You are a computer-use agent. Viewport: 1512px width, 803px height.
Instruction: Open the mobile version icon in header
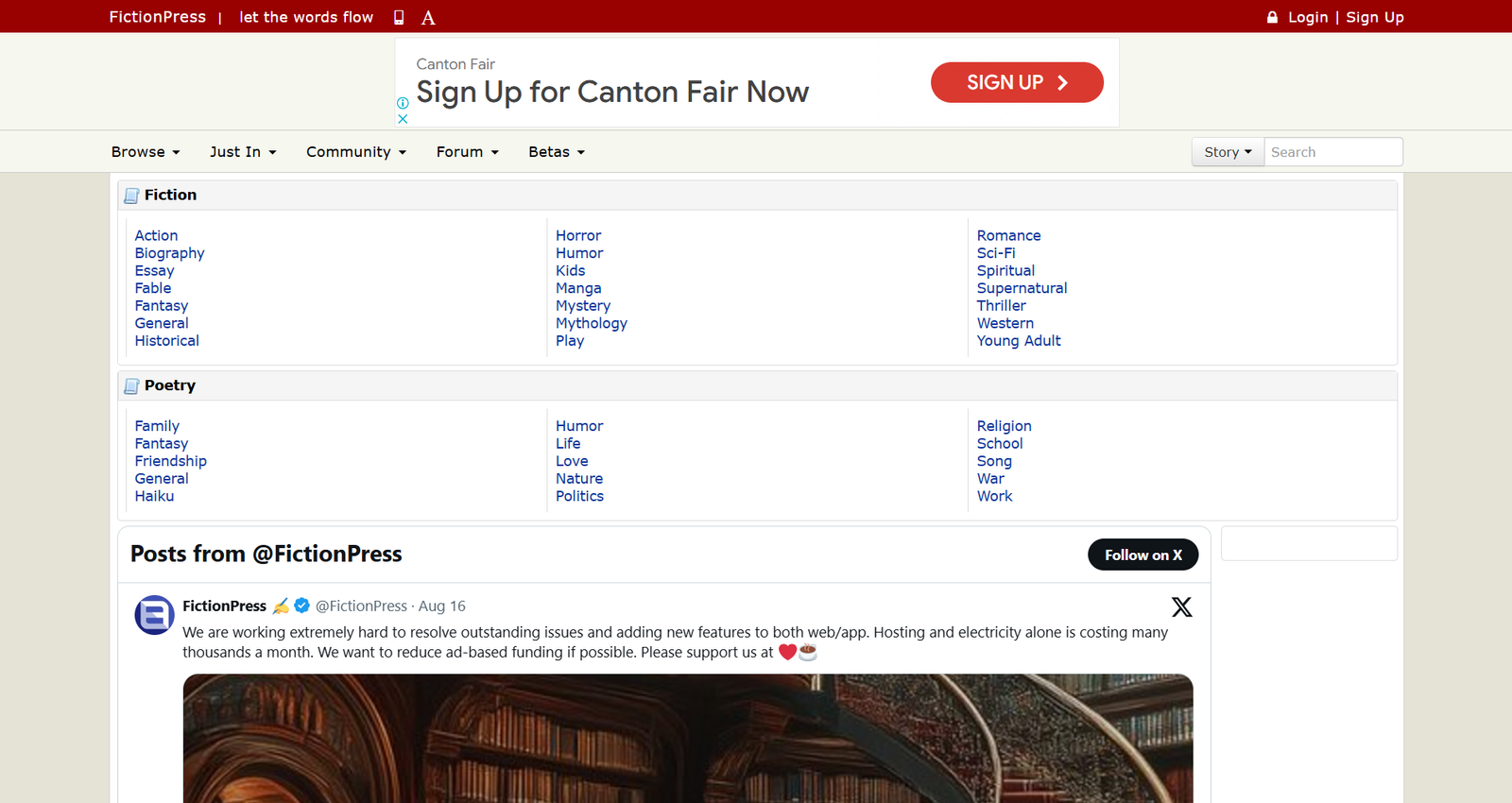pyautogui.click(x=399, y=17)
